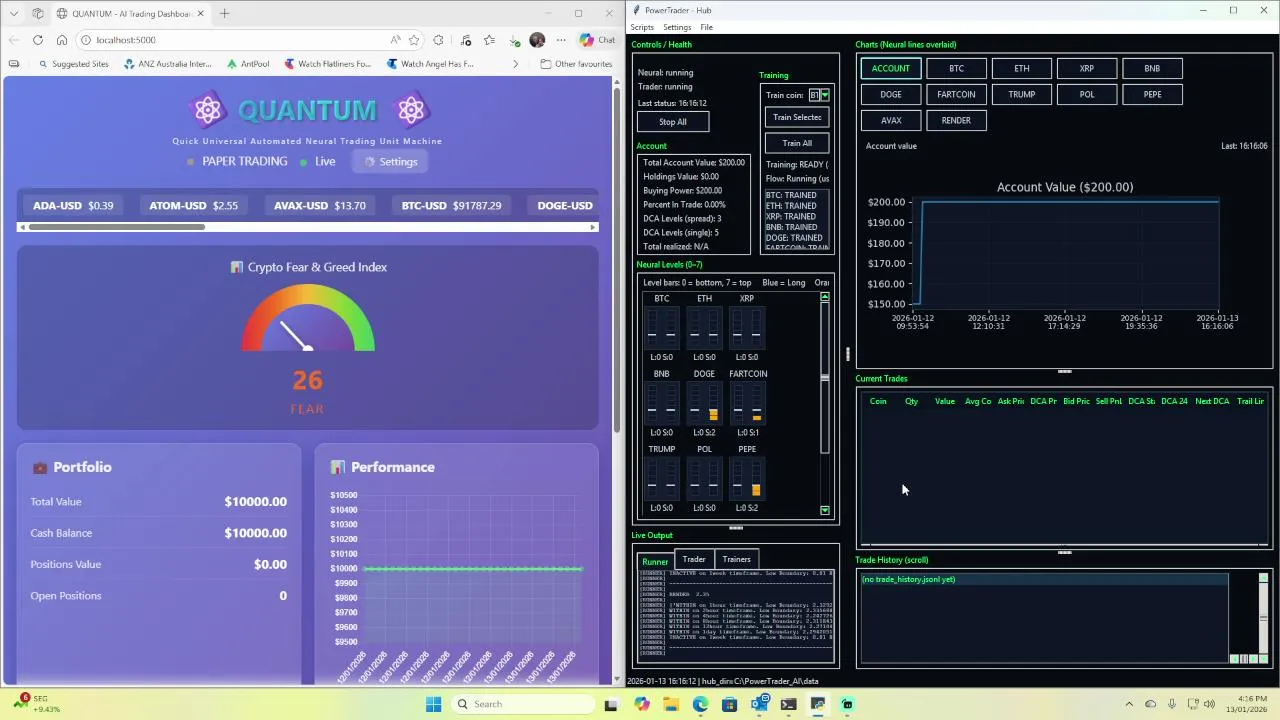Open browser extensions puzzle icon

coord(438,40)
